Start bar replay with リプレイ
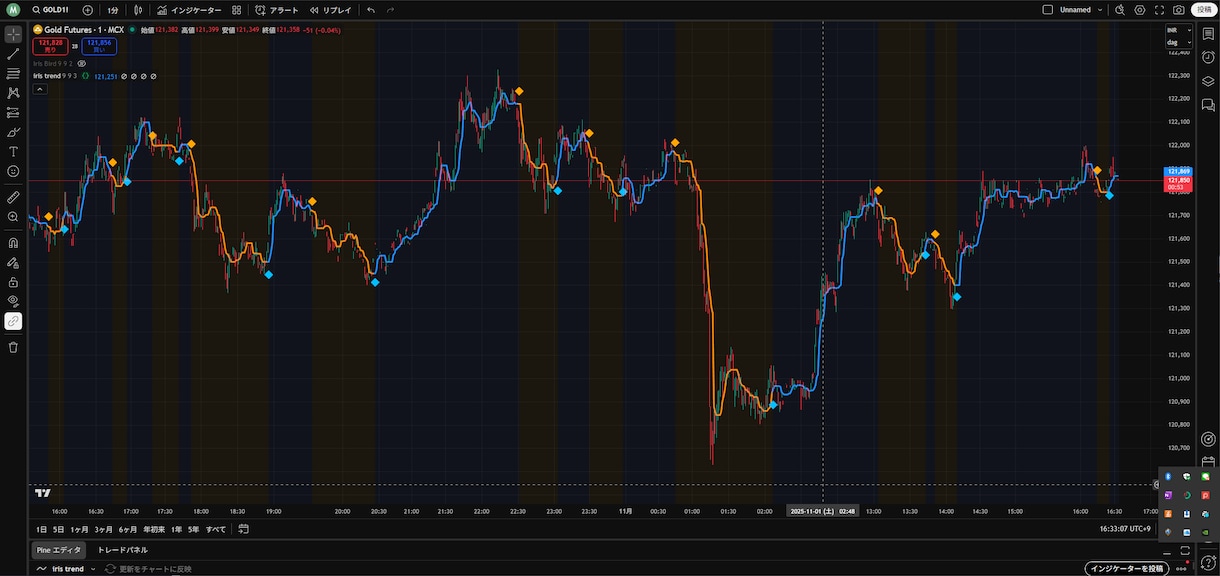Image resolution: width=1220 pixels, height=576 pixels. (x=331, y=10)
